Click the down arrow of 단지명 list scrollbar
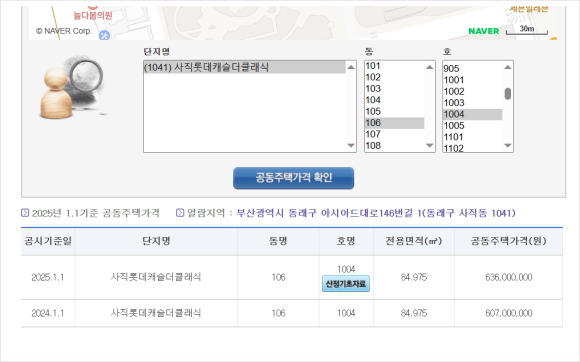Screen dimensions: 580x362 click(351, 146)
